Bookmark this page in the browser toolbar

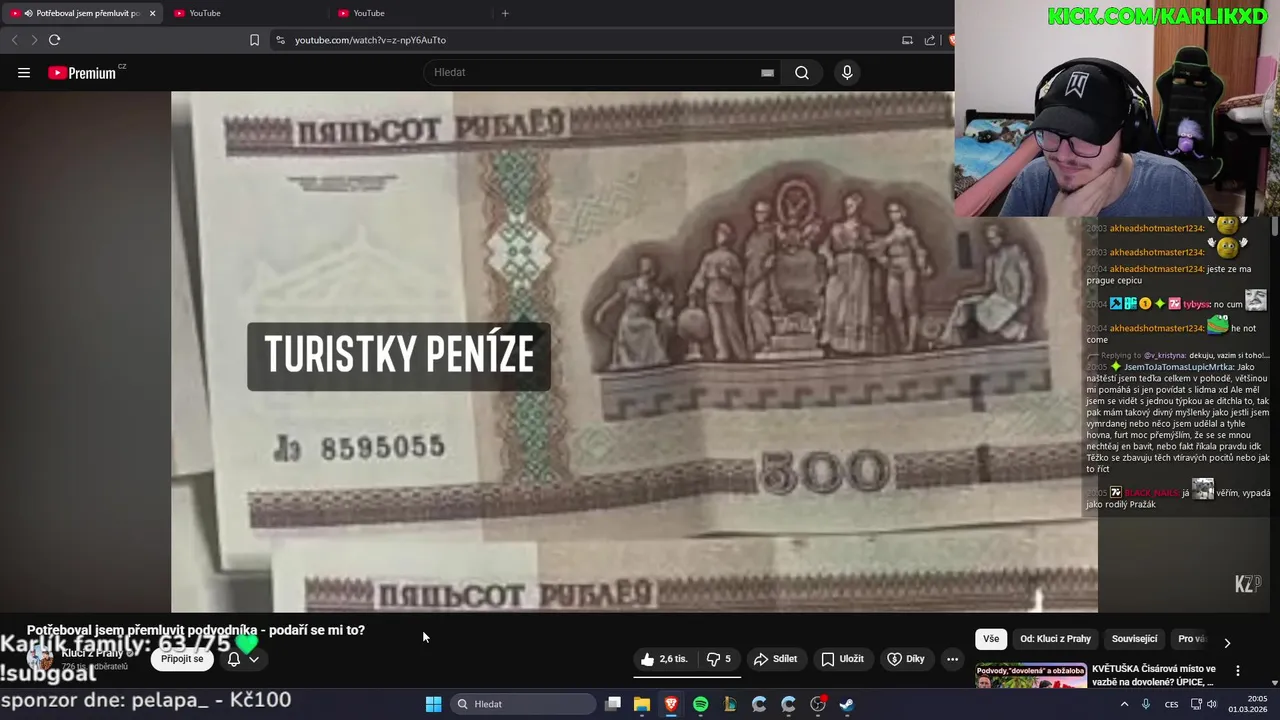pyautogui.click(x=254, y=40)
